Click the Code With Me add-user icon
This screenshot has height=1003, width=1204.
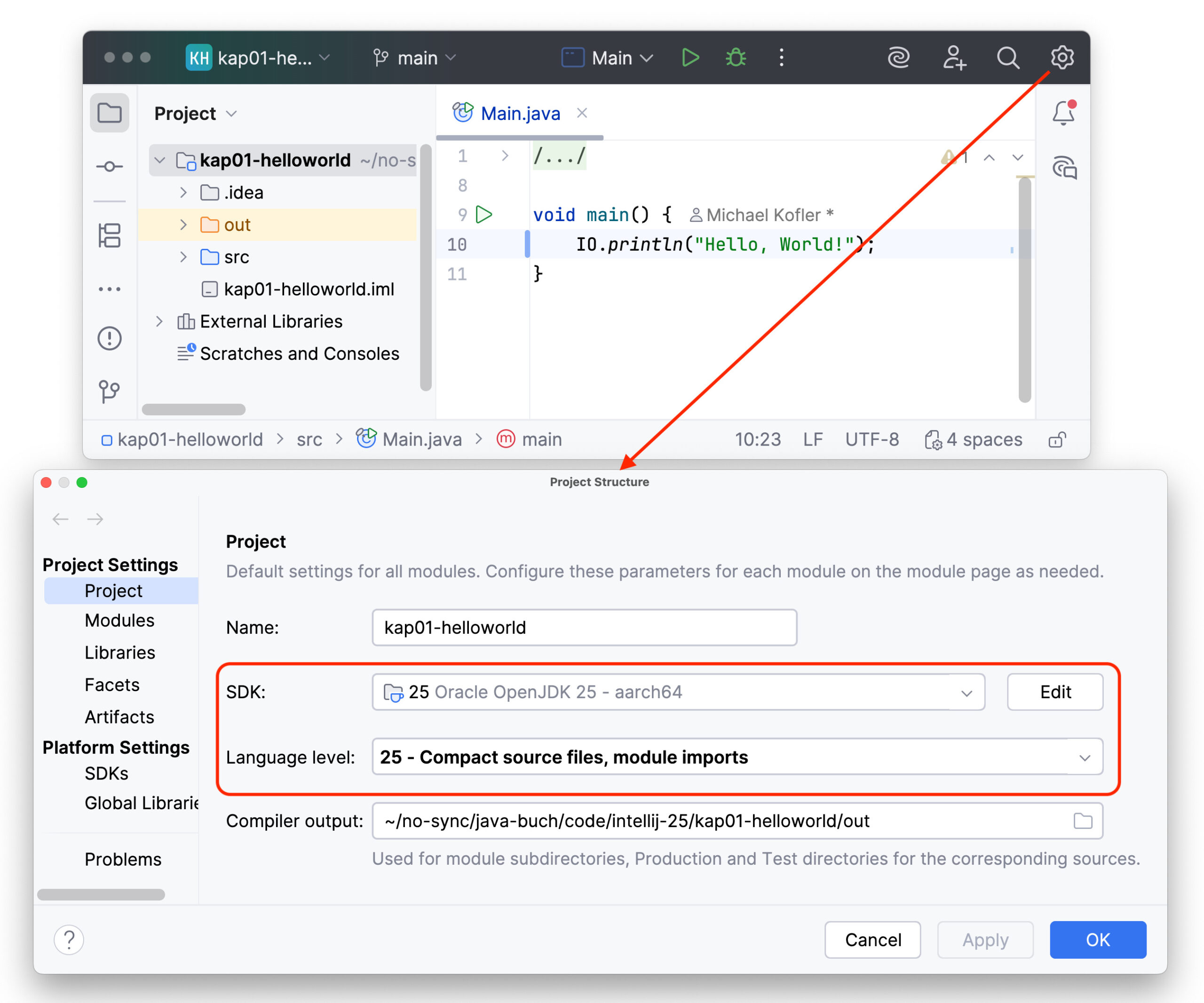pyautogui.click(x=955, y=57)
